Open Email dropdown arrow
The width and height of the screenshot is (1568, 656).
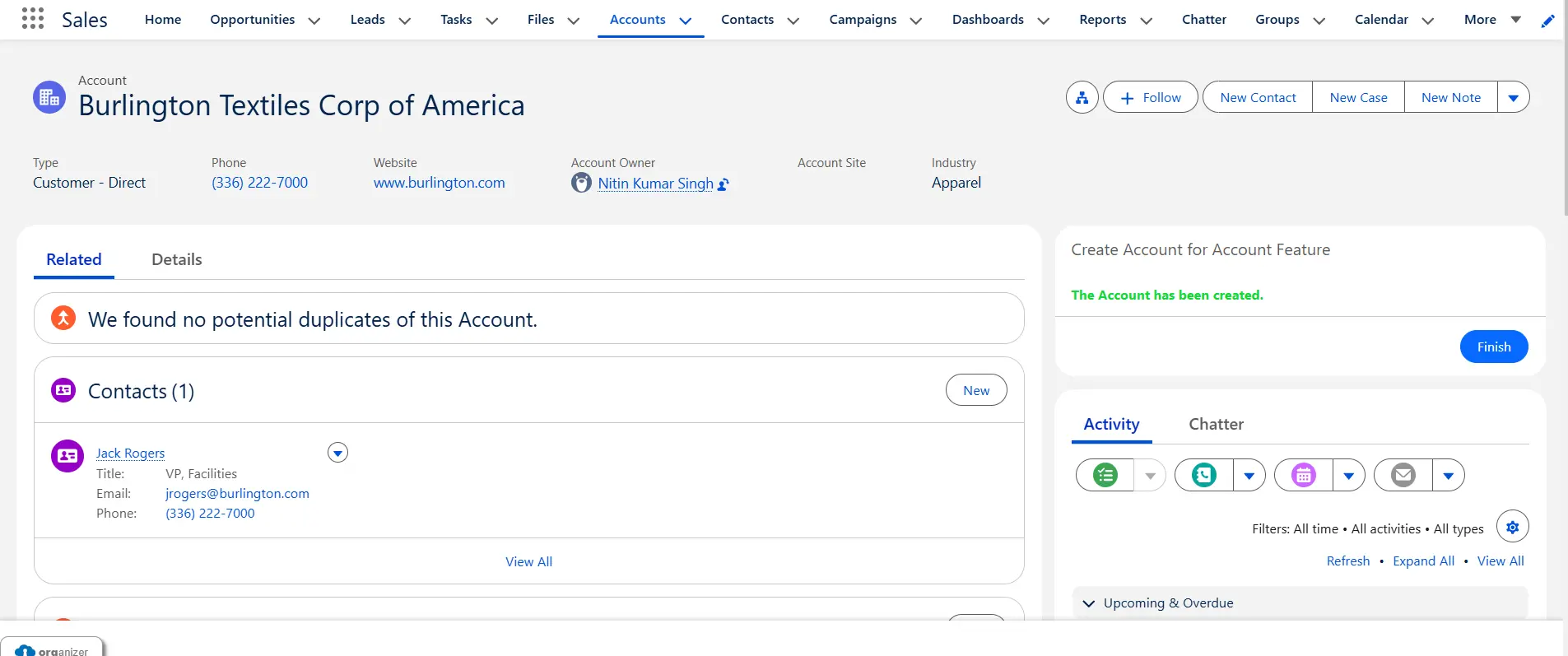1448,475
